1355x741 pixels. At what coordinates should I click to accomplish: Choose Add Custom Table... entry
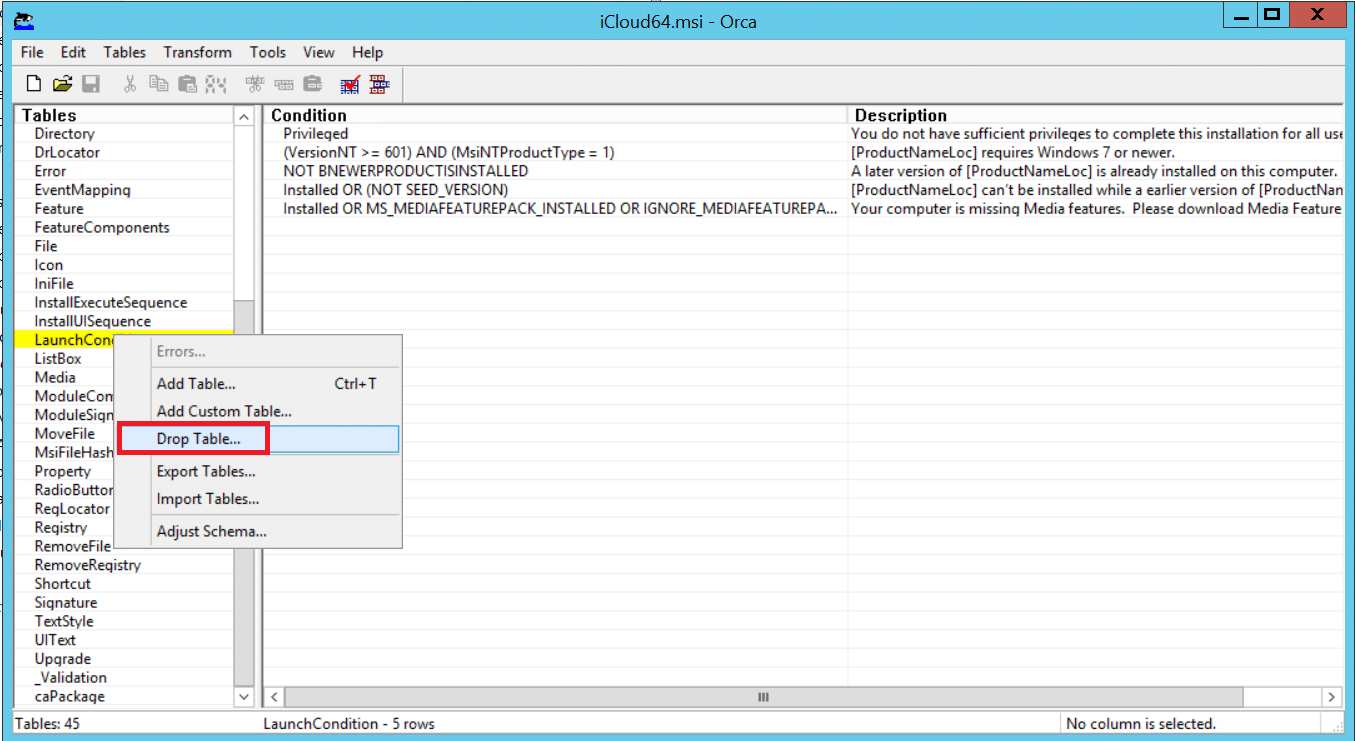coord(258,411)
